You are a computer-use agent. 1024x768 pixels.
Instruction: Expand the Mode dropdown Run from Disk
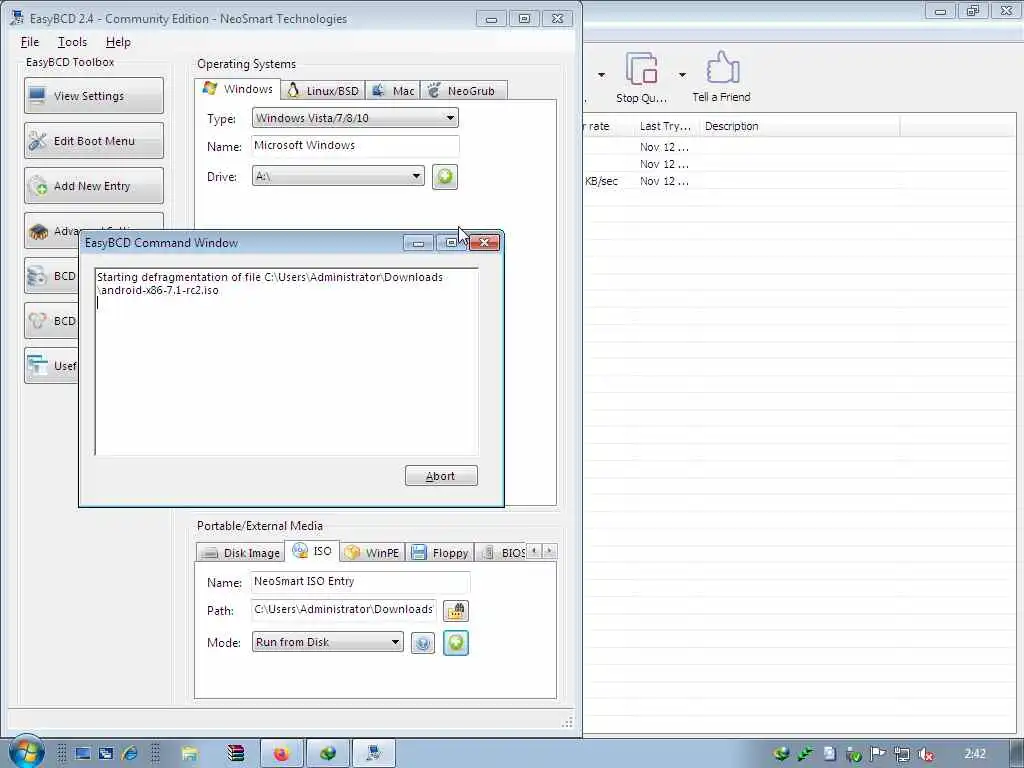(328, 642)
